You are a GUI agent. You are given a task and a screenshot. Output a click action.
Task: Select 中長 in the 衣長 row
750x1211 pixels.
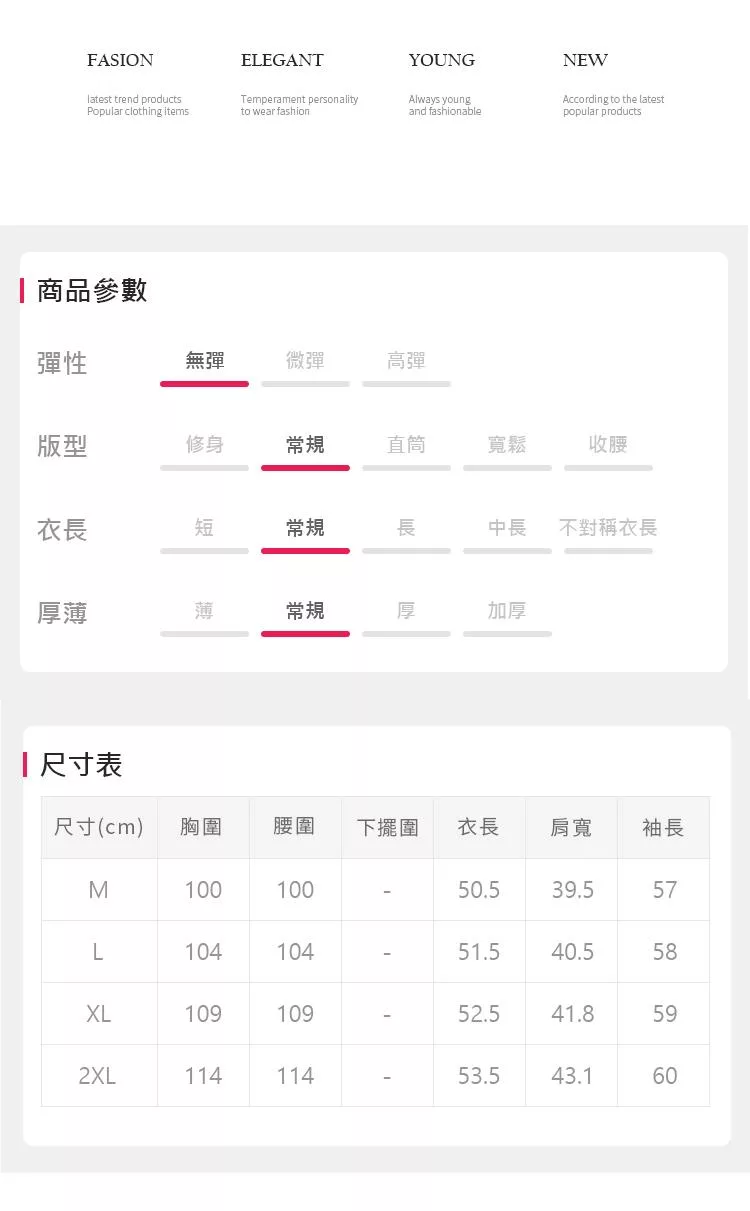click(507, 528)
